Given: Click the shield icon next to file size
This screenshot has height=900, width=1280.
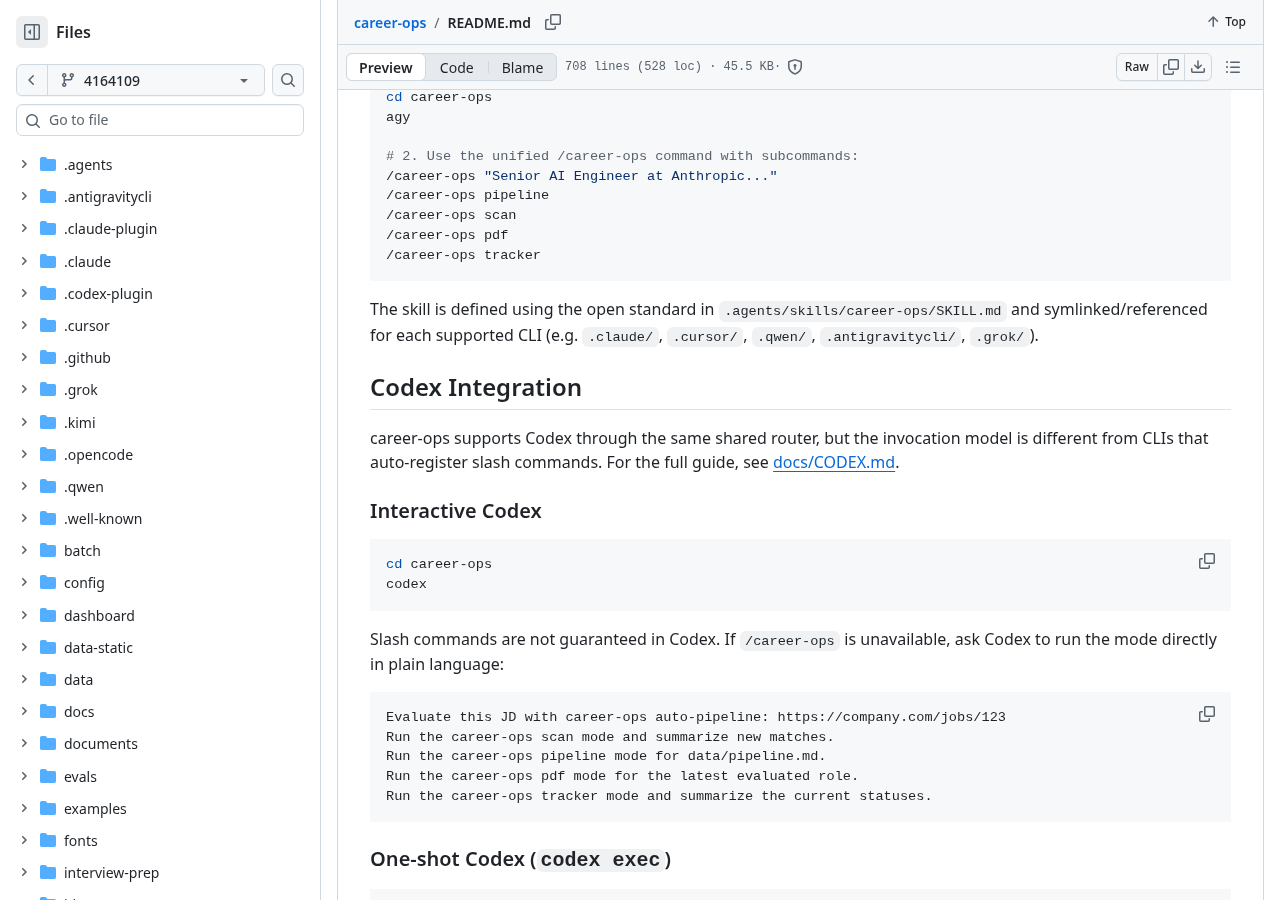Looking at the screenshot, I should [795, 67].
